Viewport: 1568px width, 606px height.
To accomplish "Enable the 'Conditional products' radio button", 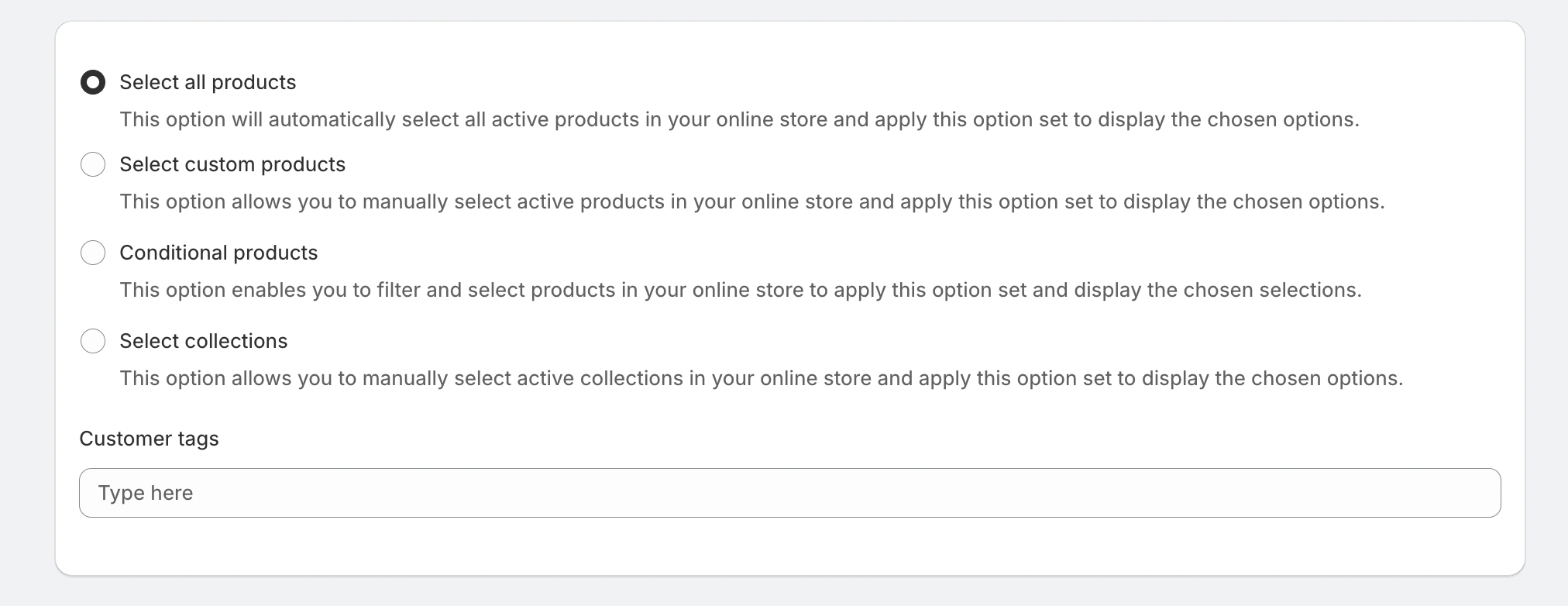I will click(93, 253).
